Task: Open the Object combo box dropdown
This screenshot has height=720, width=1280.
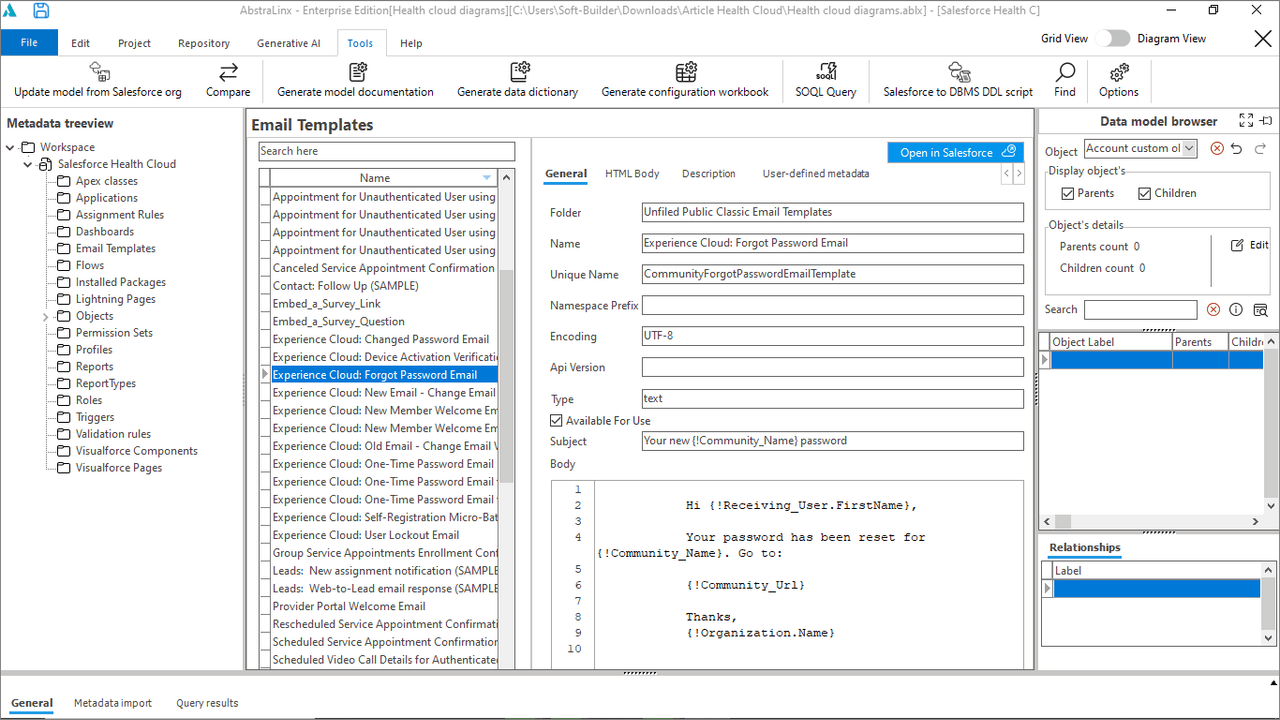Action: 1188,148
